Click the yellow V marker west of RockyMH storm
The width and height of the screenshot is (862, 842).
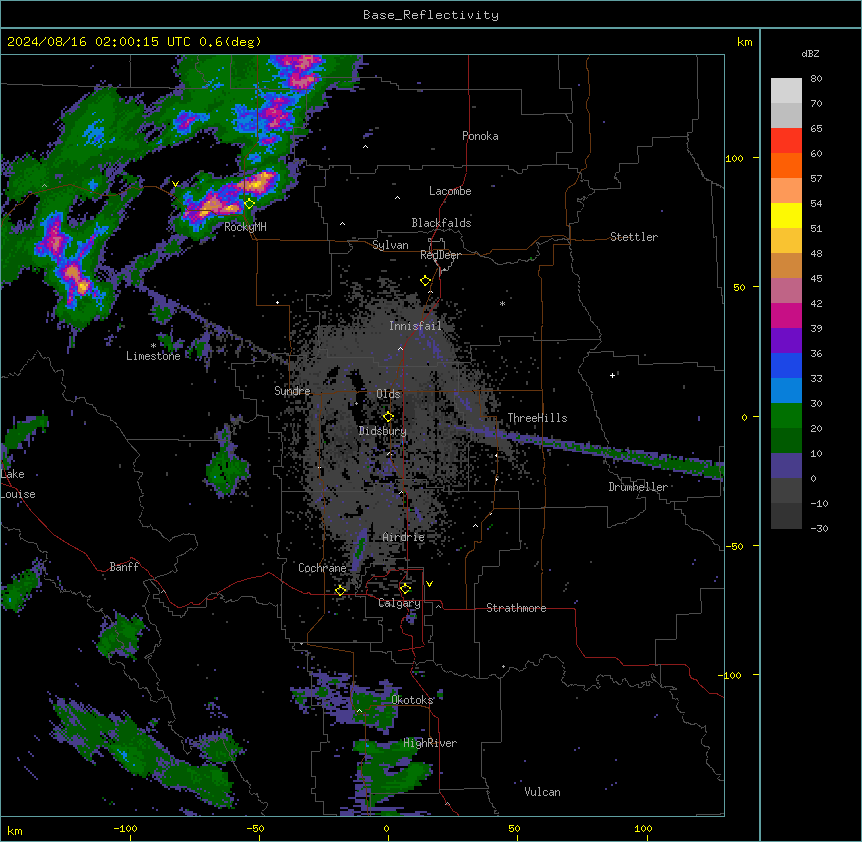(175, 184)
